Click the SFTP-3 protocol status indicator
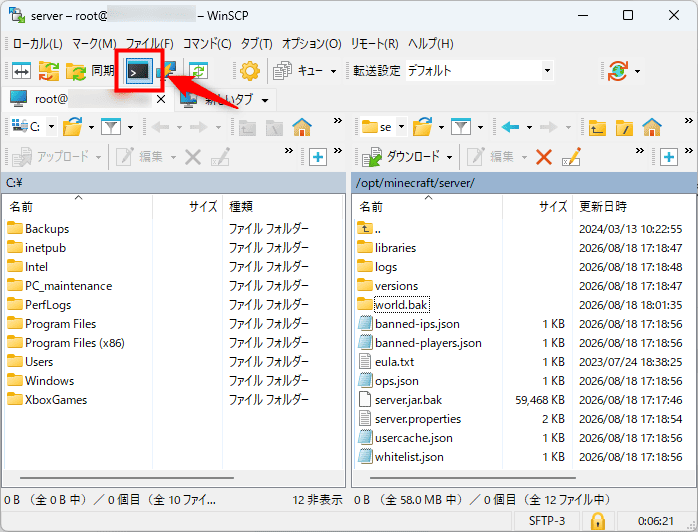Viewport: 698px width, 532px height. pyautogui.click(x=547, y=521)
